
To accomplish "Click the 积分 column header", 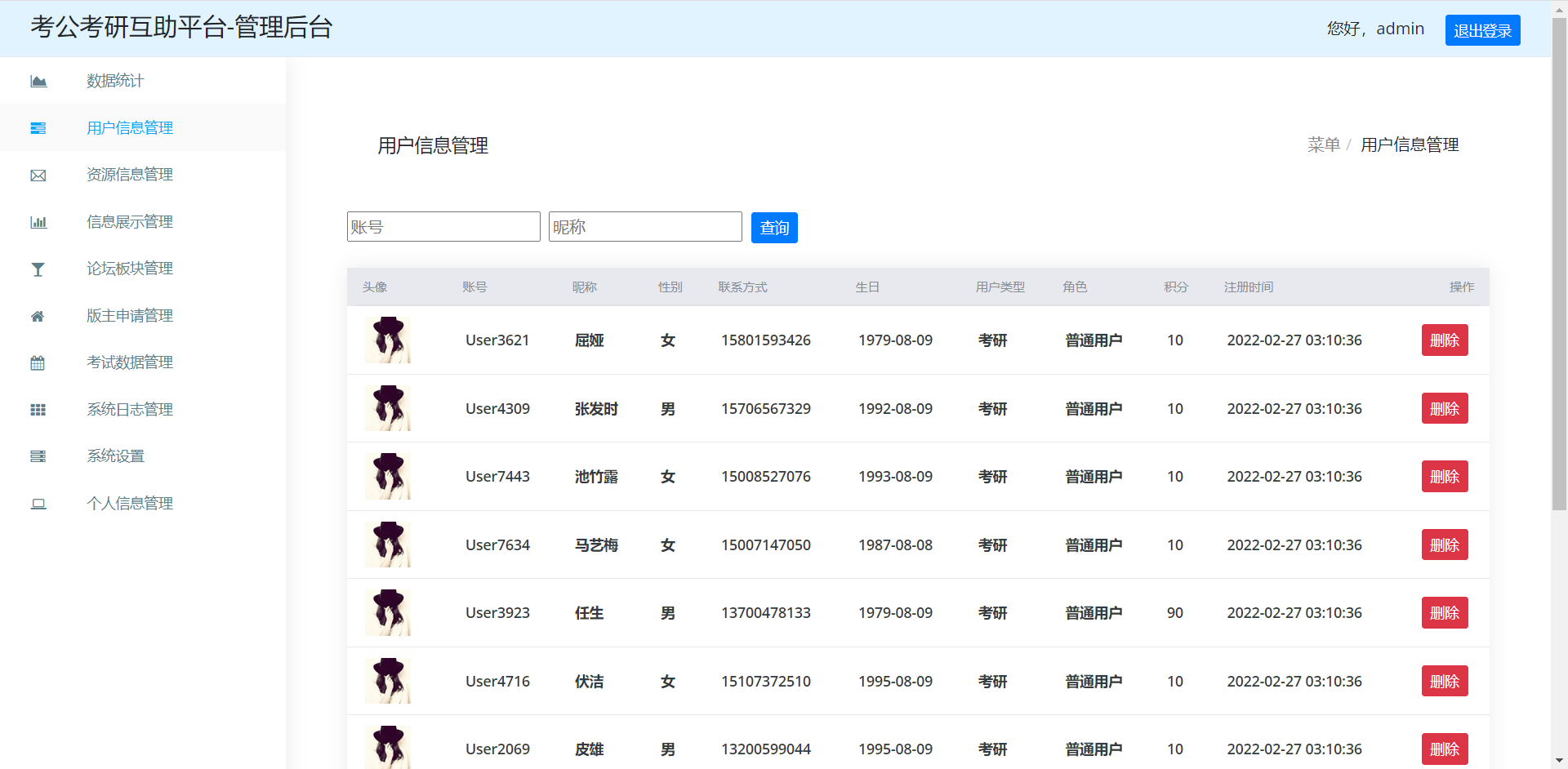I will coord(1176,287).
